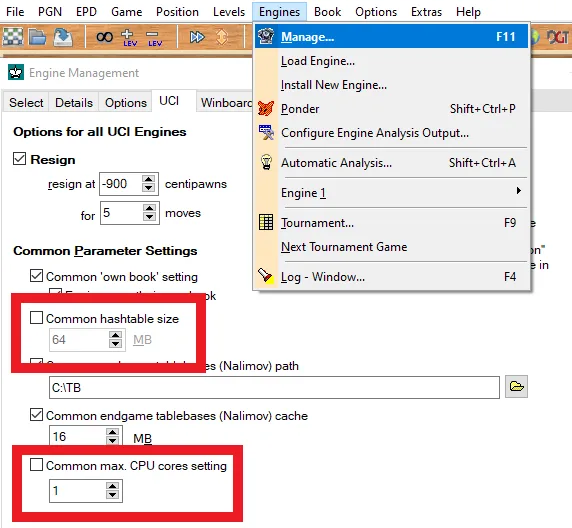Click the minus LEV toolbar icon

(154, 38)
